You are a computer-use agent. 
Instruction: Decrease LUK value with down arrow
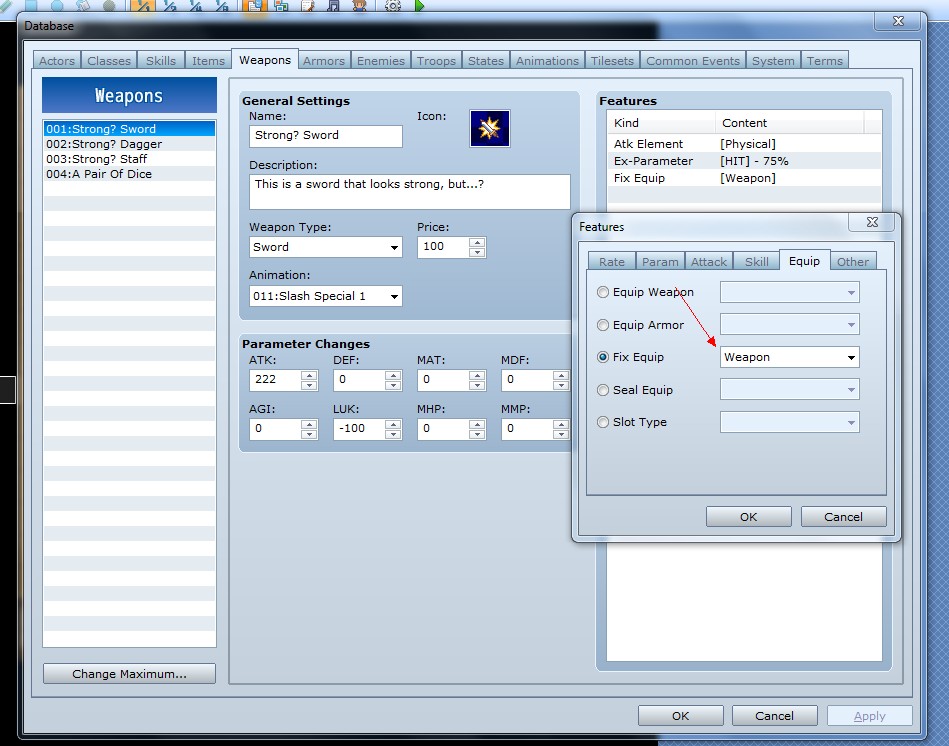(393, 434)
